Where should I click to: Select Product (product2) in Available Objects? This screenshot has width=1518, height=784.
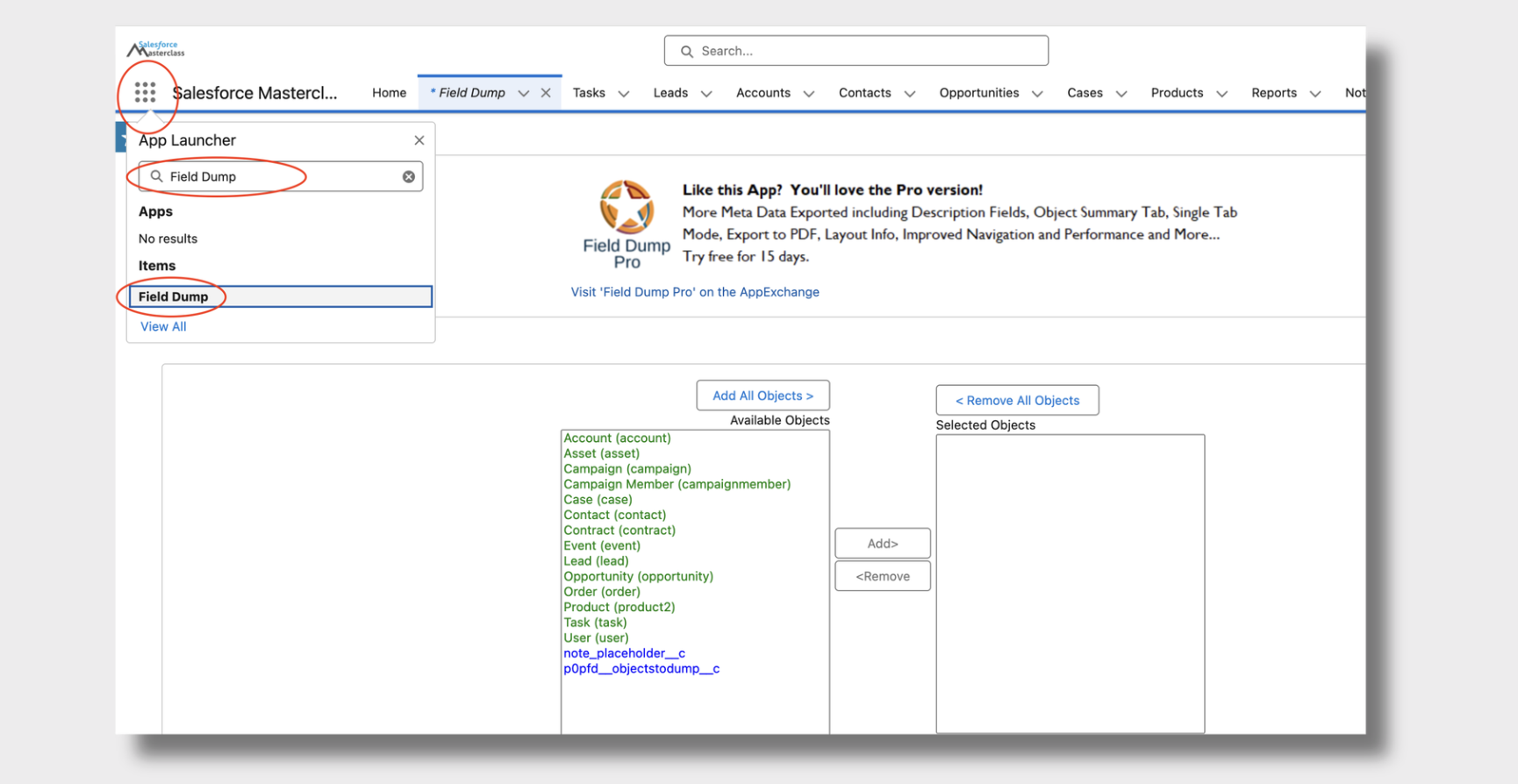click(619, 607)
